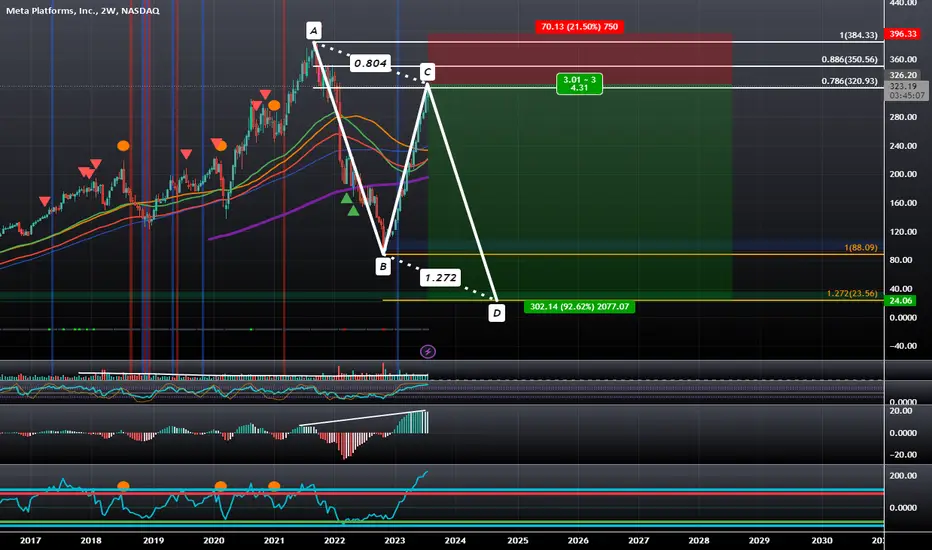Click the 360.00 price axis value

tap(903, 59)
